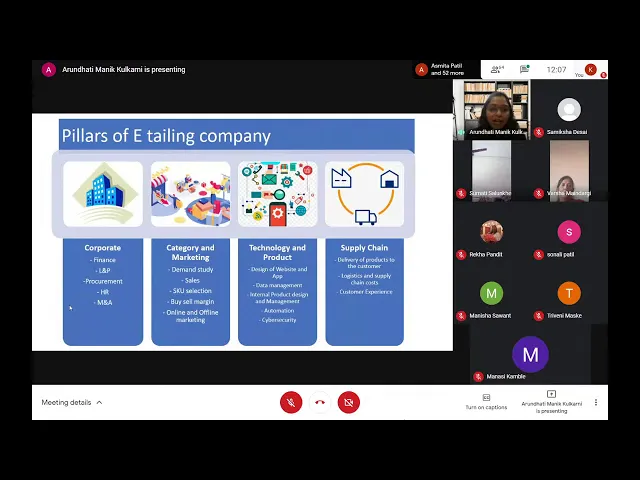Click the red hang up call button
The width and height of the screenshot is (640, 480).
320,402
